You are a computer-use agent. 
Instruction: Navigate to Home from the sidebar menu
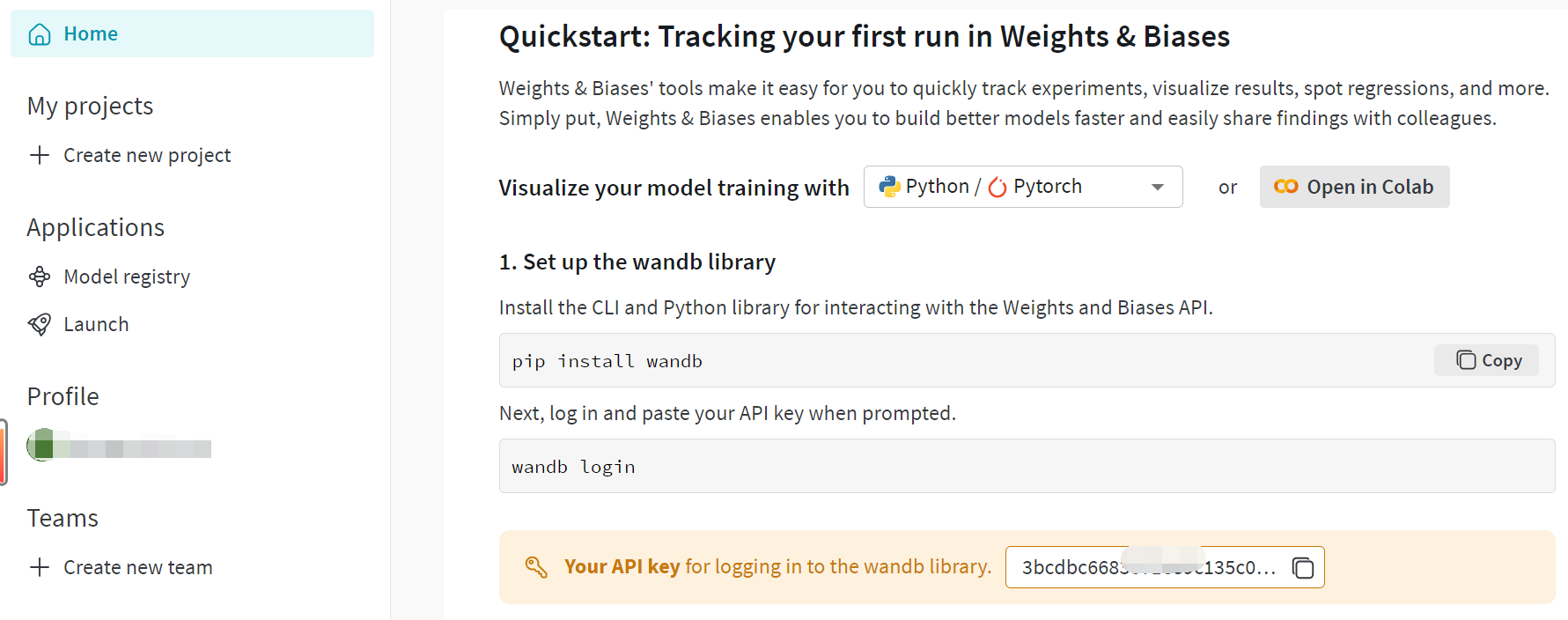[90, 33]
